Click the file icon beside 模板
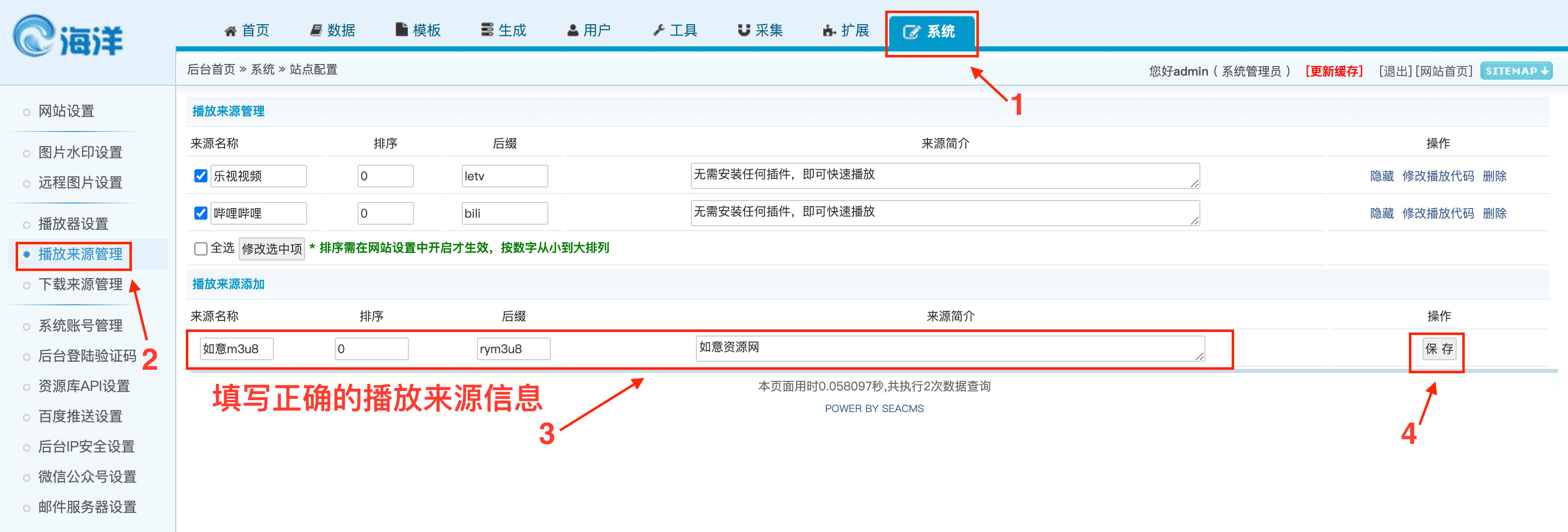Screen dimensions: 1568x532 click(x=401, y=30)
